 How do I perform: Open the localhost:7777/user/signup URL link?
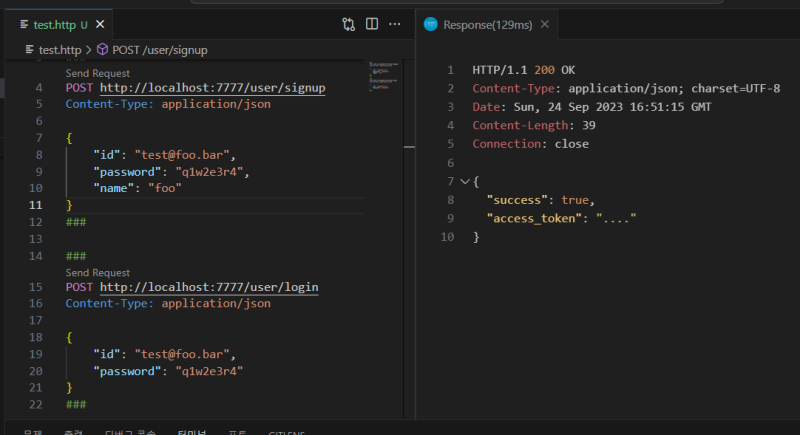[x=212, y=88]
